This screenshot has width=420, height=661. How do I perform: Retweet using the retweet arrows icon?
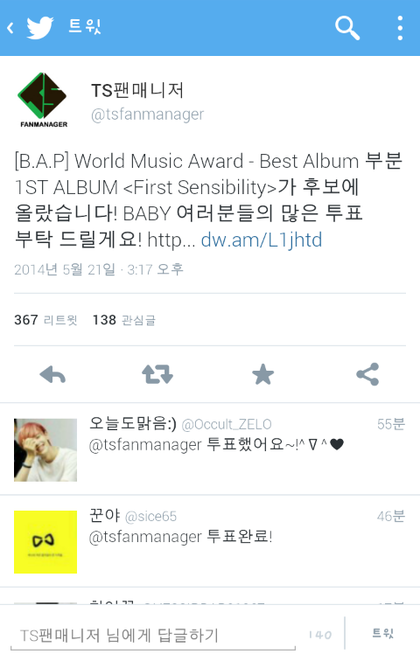coord(157,374)
